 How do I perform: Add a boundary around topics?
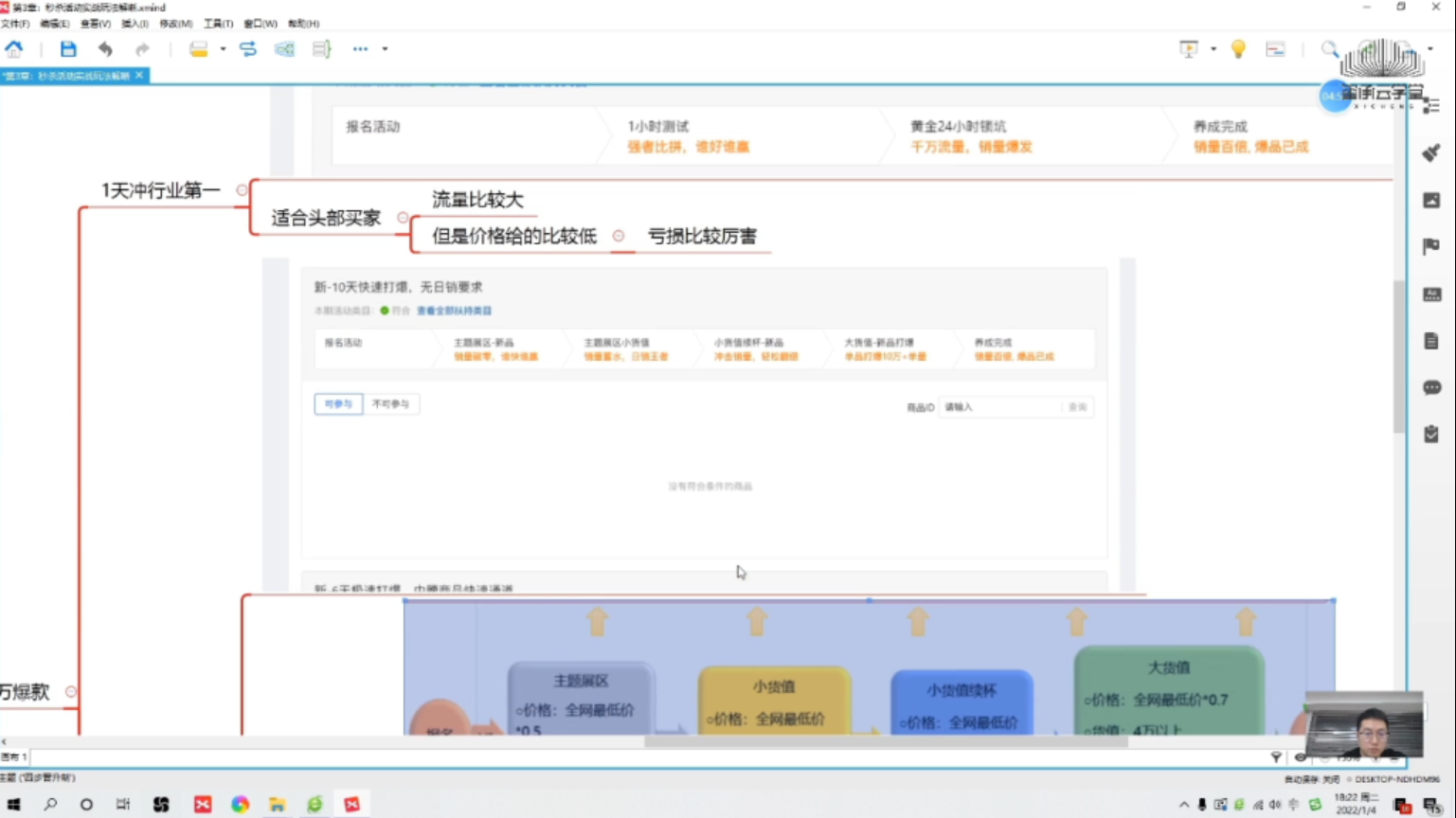click(x=284, y=48)
